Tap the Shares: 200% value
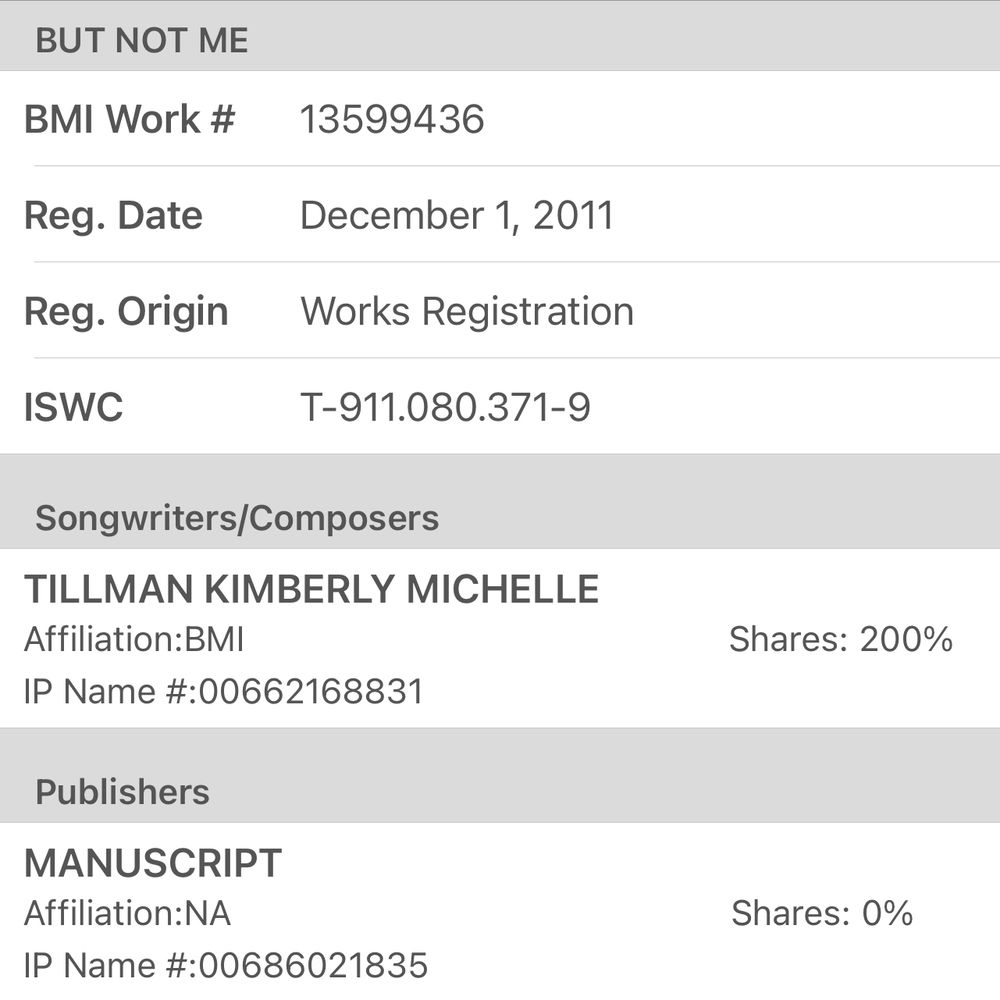Viewport: 1000px width, 1000px height. click(840, 640)
